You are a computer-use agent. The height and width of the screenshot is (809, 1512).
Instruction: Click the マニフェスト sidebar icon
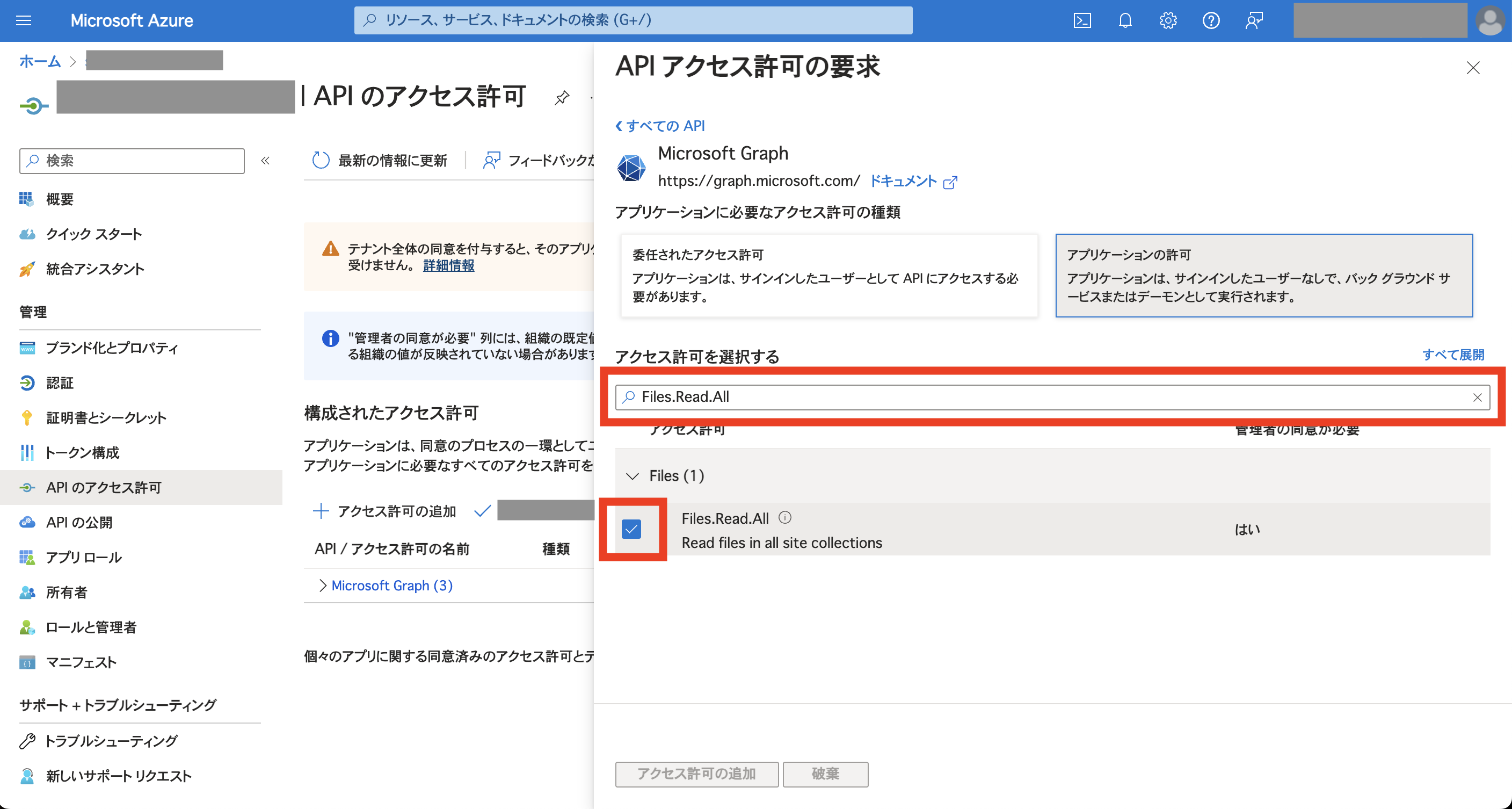[27, 662]
